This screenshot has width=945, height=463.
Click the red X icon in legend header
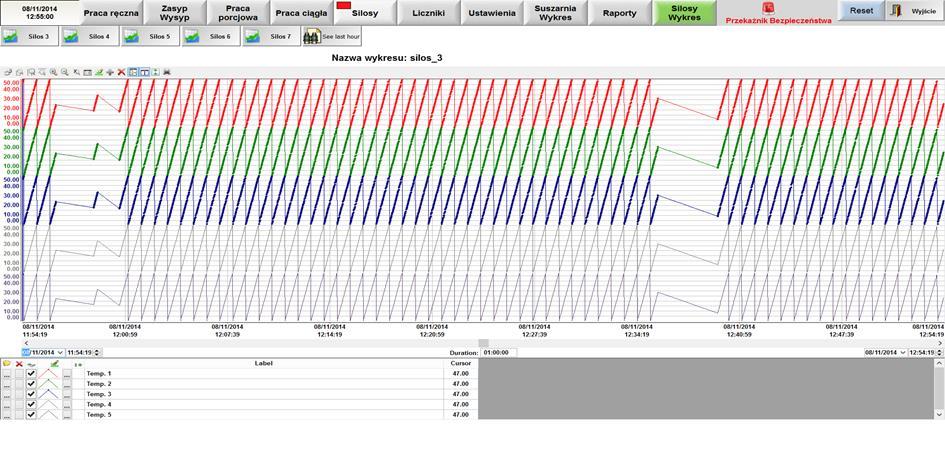tap(19, 364)
